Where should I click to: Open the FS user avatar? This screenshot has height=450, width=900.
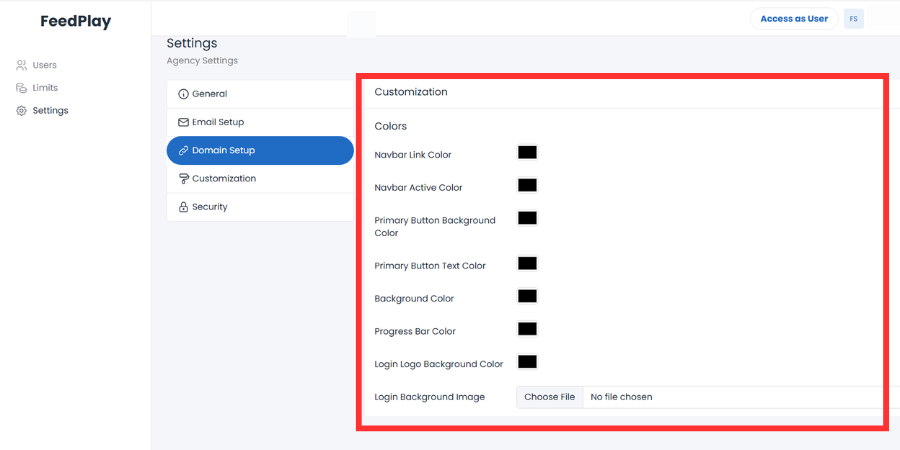854,19
